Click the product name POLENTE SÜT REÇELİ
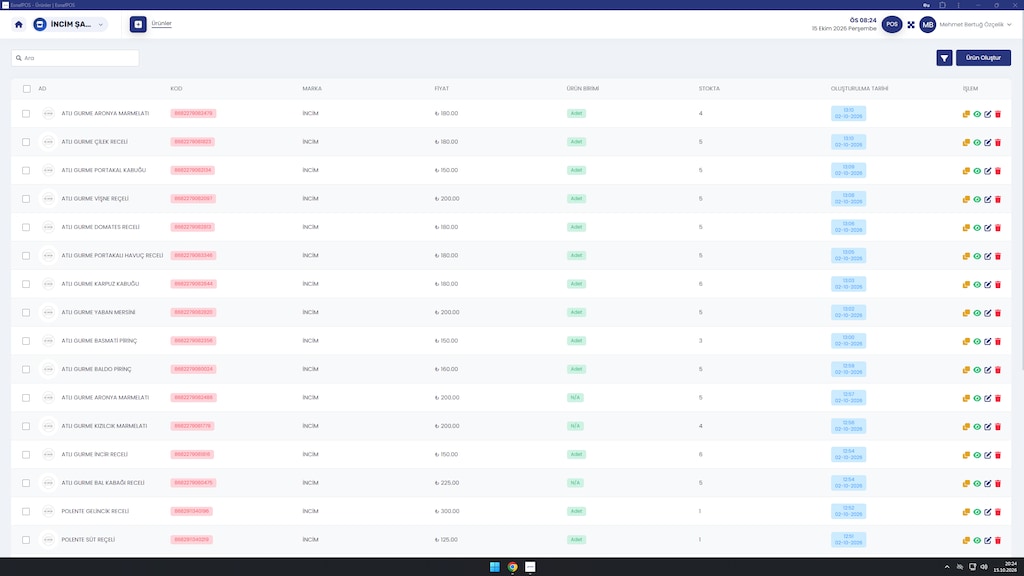The width and height of the screenshot is (1024, 576). tap(88, 540)
